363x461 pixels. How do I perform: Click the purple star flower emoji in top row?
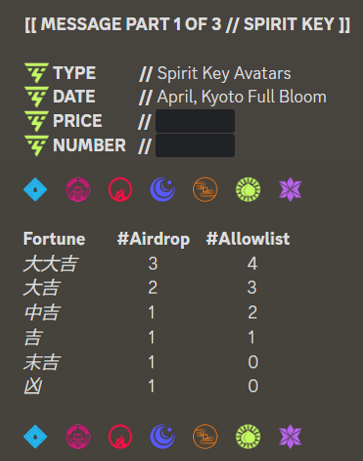tap(290, 189)
